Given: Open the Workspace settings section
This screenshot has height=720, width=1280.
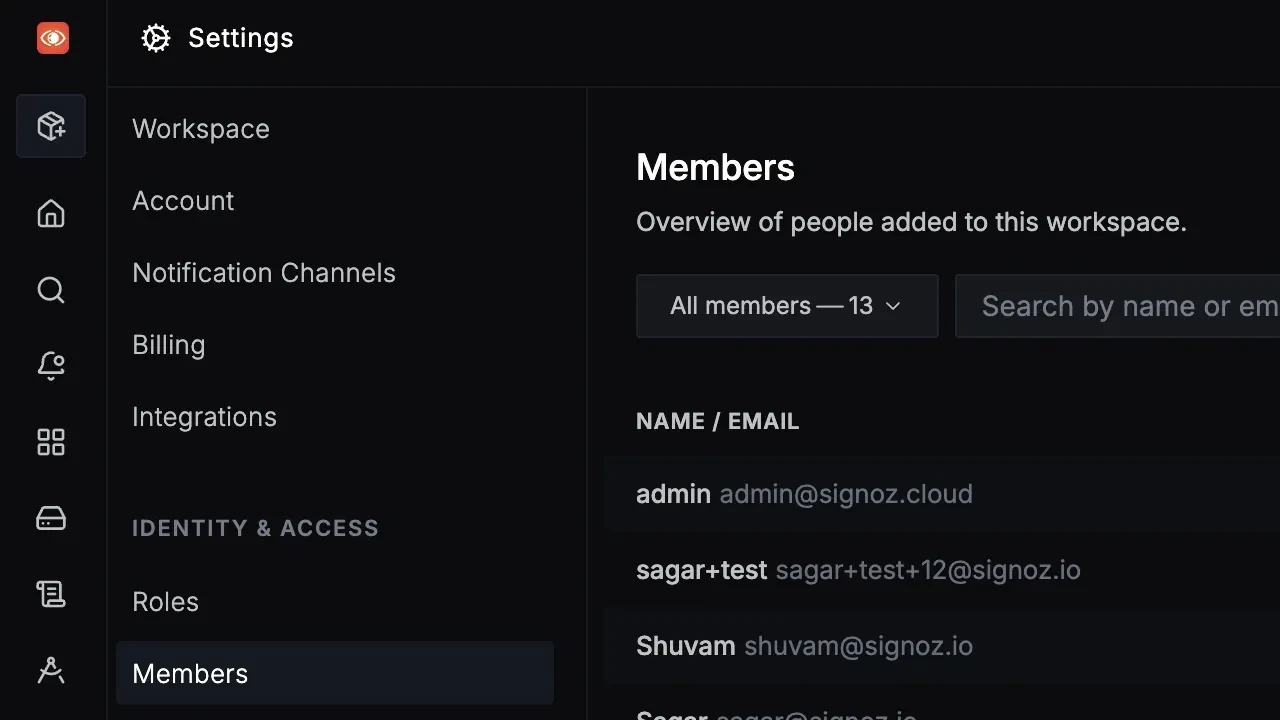Looking at the screenshot, I should click(201, 129).
